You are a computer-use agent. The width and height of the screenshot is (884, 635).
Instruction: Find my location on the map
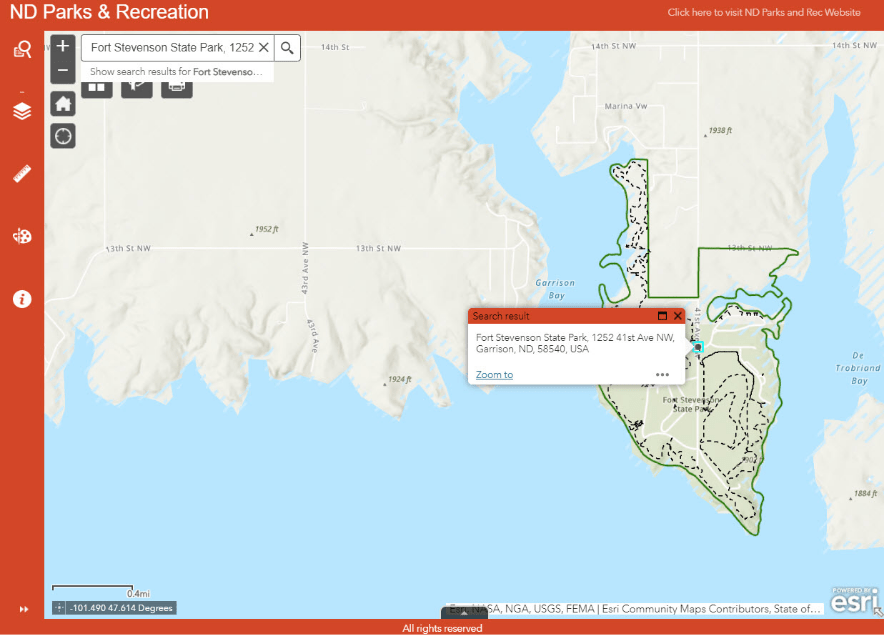(63, 136)
